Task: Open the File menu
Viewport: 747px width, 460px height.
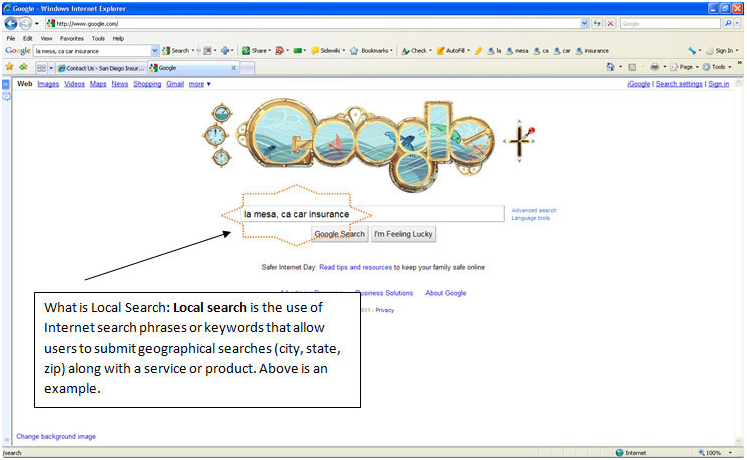Action: coord(10,39)
